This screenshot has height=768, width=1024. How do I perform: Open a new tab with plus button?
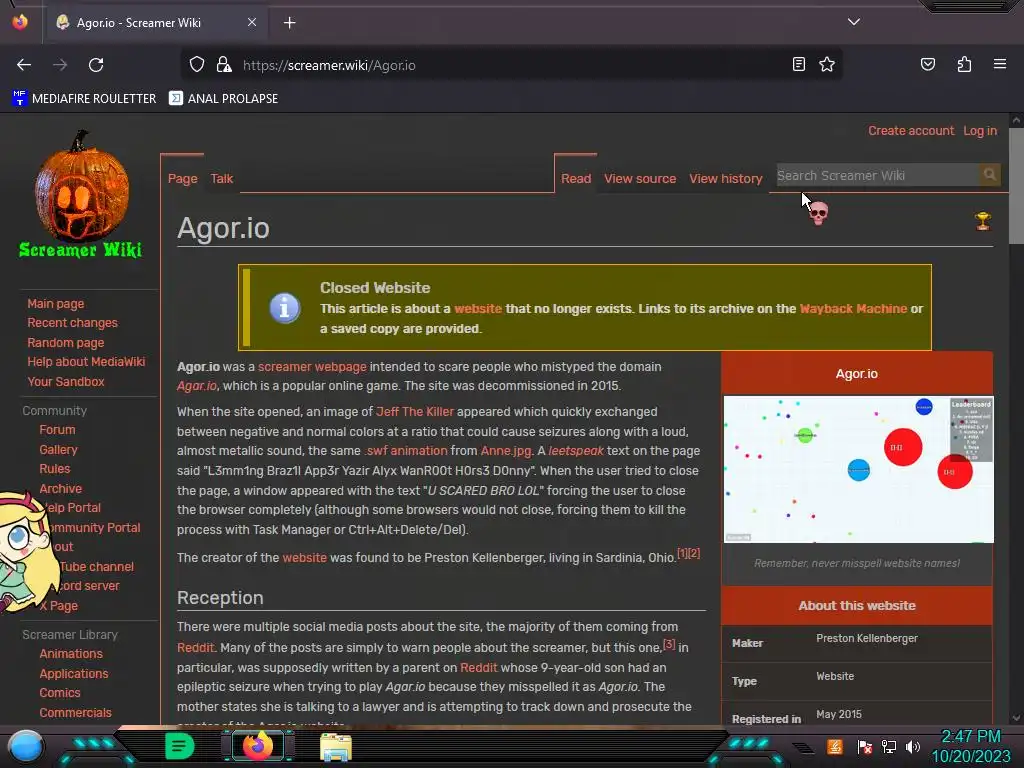[289, 23]
